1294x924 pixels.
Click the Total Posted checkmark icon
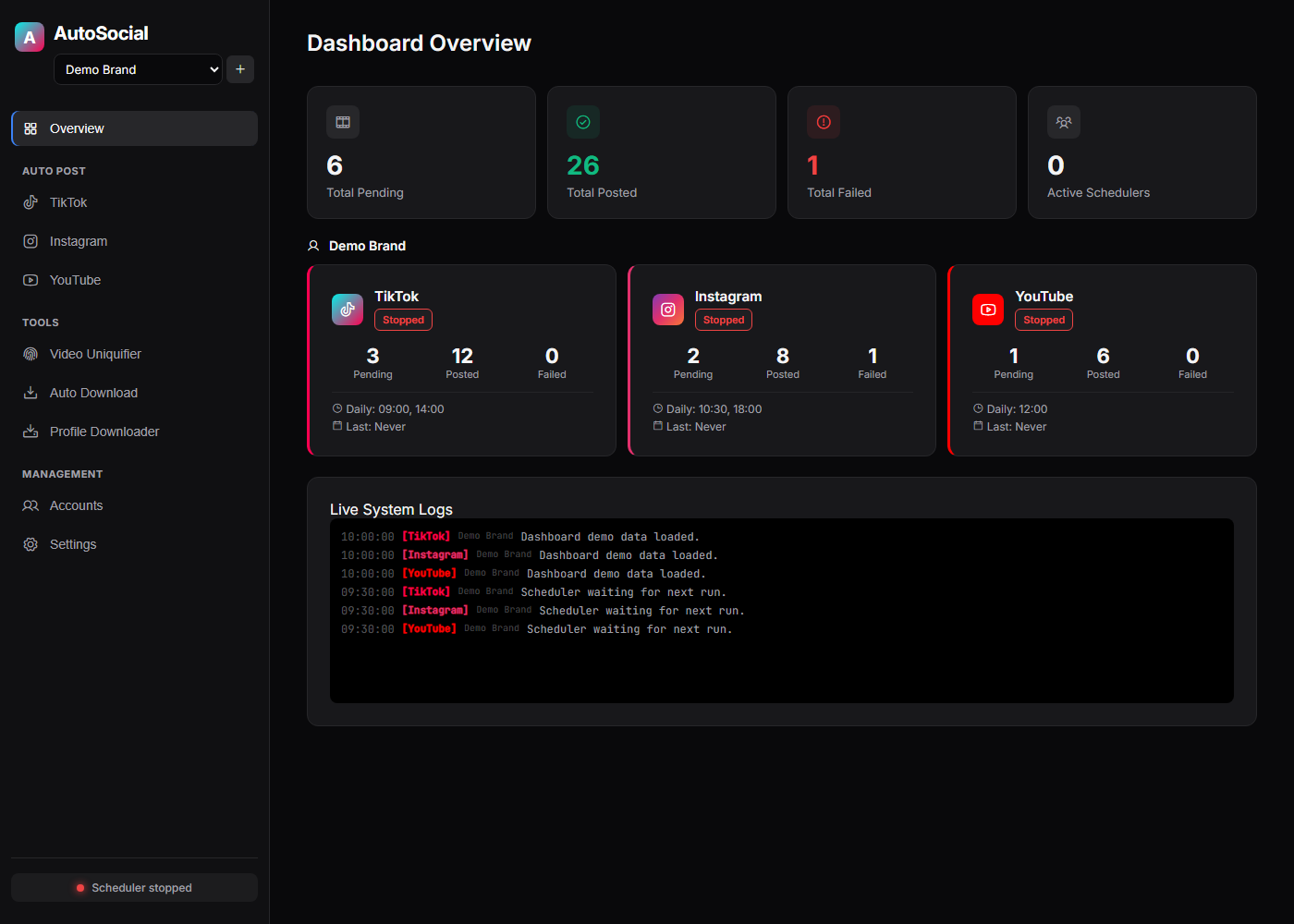[x=583, y=122]
